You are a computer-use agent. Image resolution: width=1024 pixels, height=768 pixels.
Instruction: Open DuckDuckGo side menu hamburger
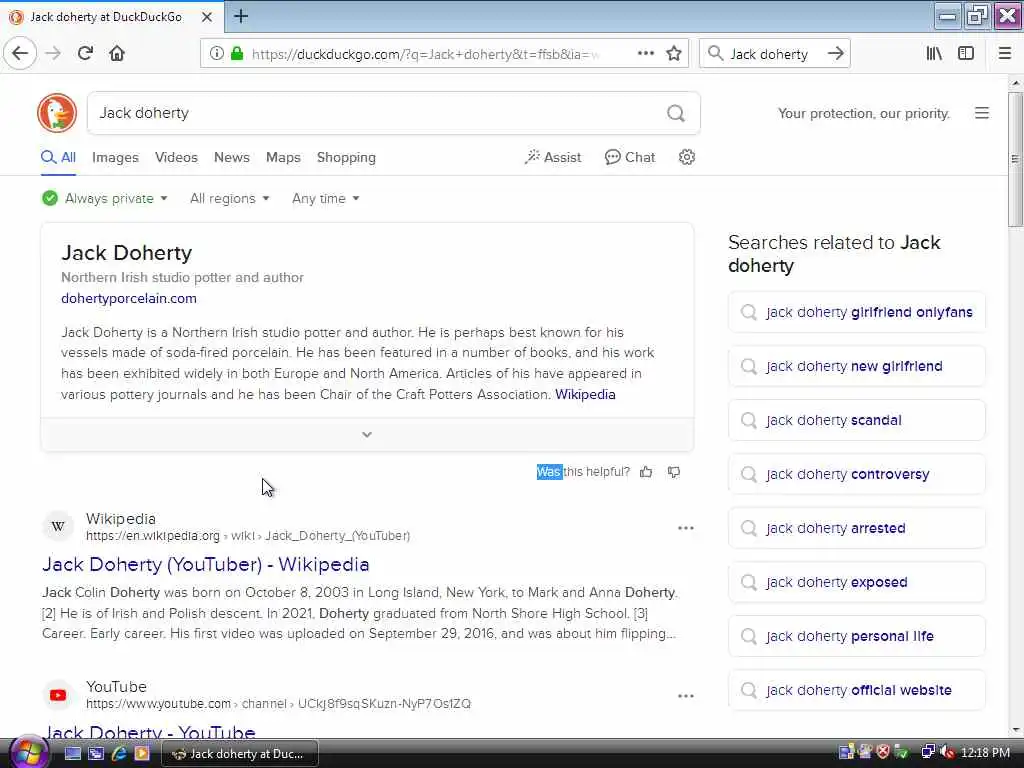(982, 113)
